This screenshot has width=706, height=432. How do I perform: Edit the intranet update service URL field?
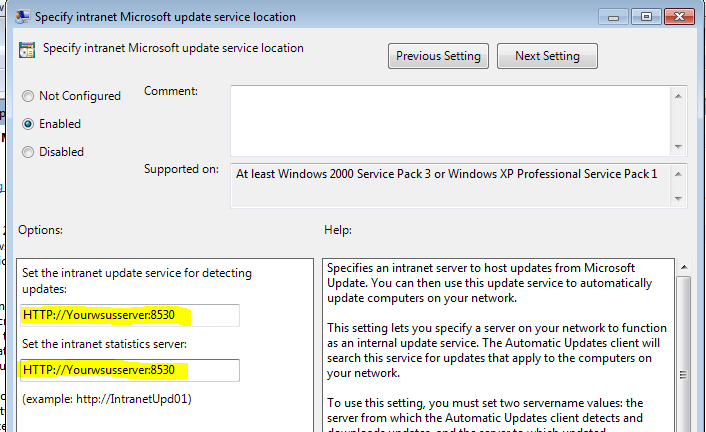[130, 315]
